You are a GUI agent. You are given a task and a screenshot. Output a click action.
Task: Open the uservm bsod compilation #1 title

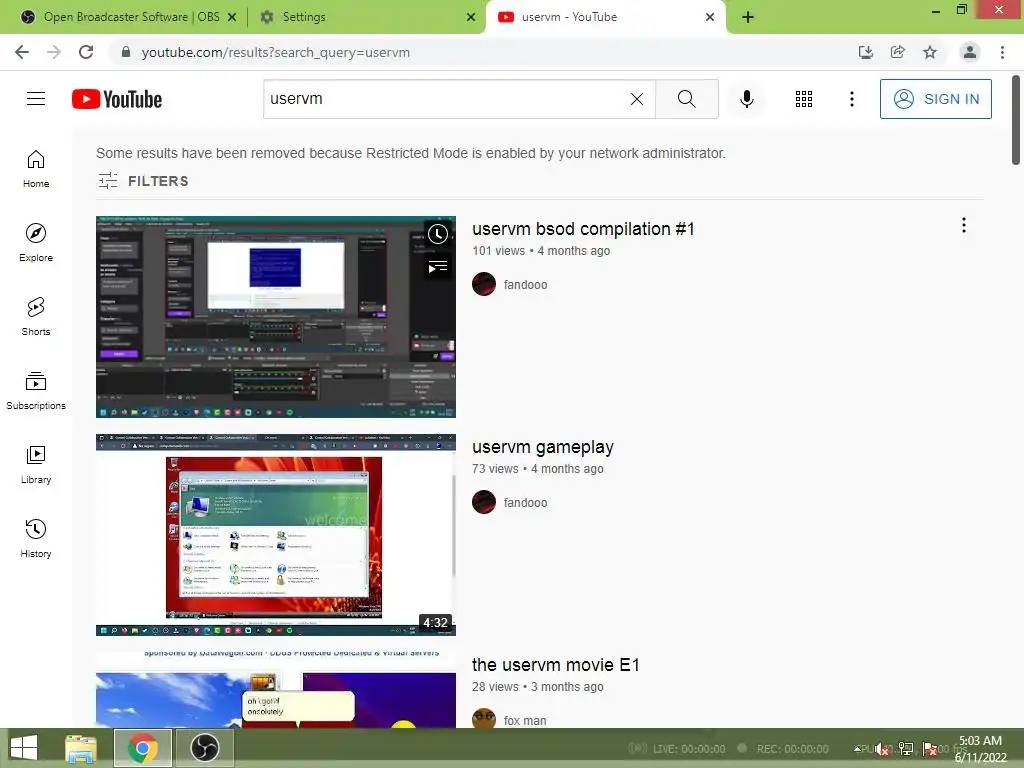[583, 229]
